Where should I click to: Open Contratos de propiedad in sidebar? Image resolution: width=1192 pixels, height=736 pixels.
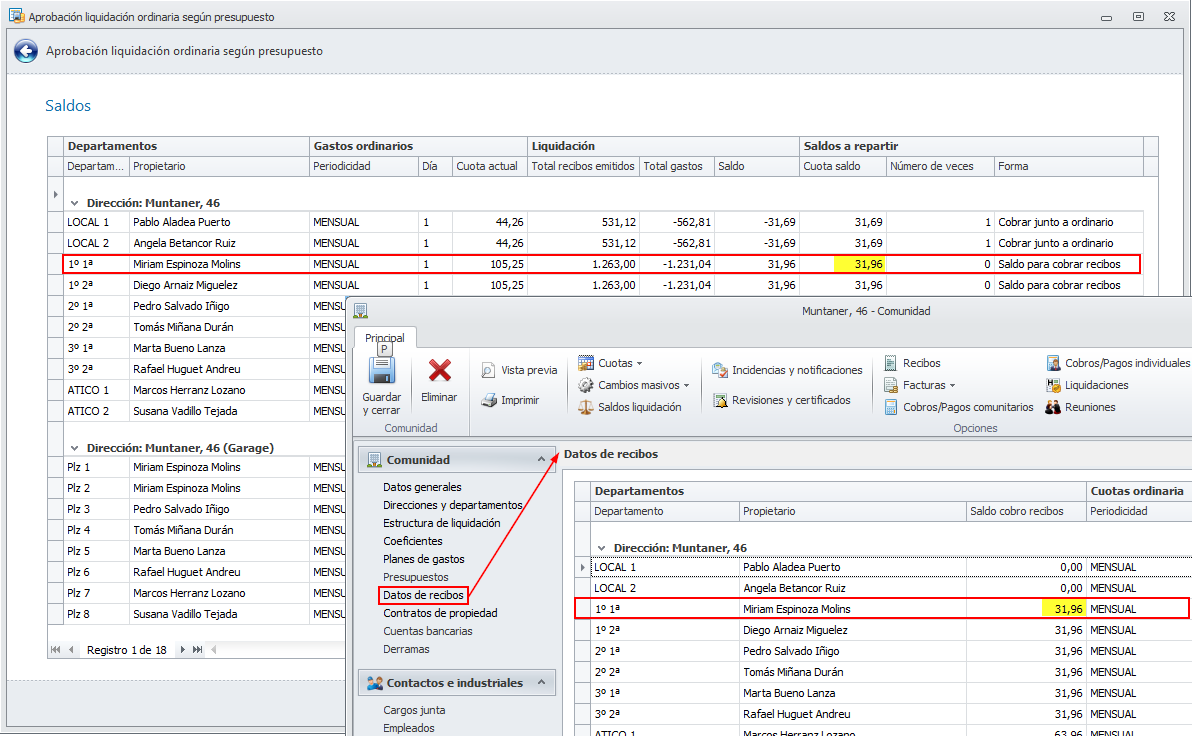point(440,613)
